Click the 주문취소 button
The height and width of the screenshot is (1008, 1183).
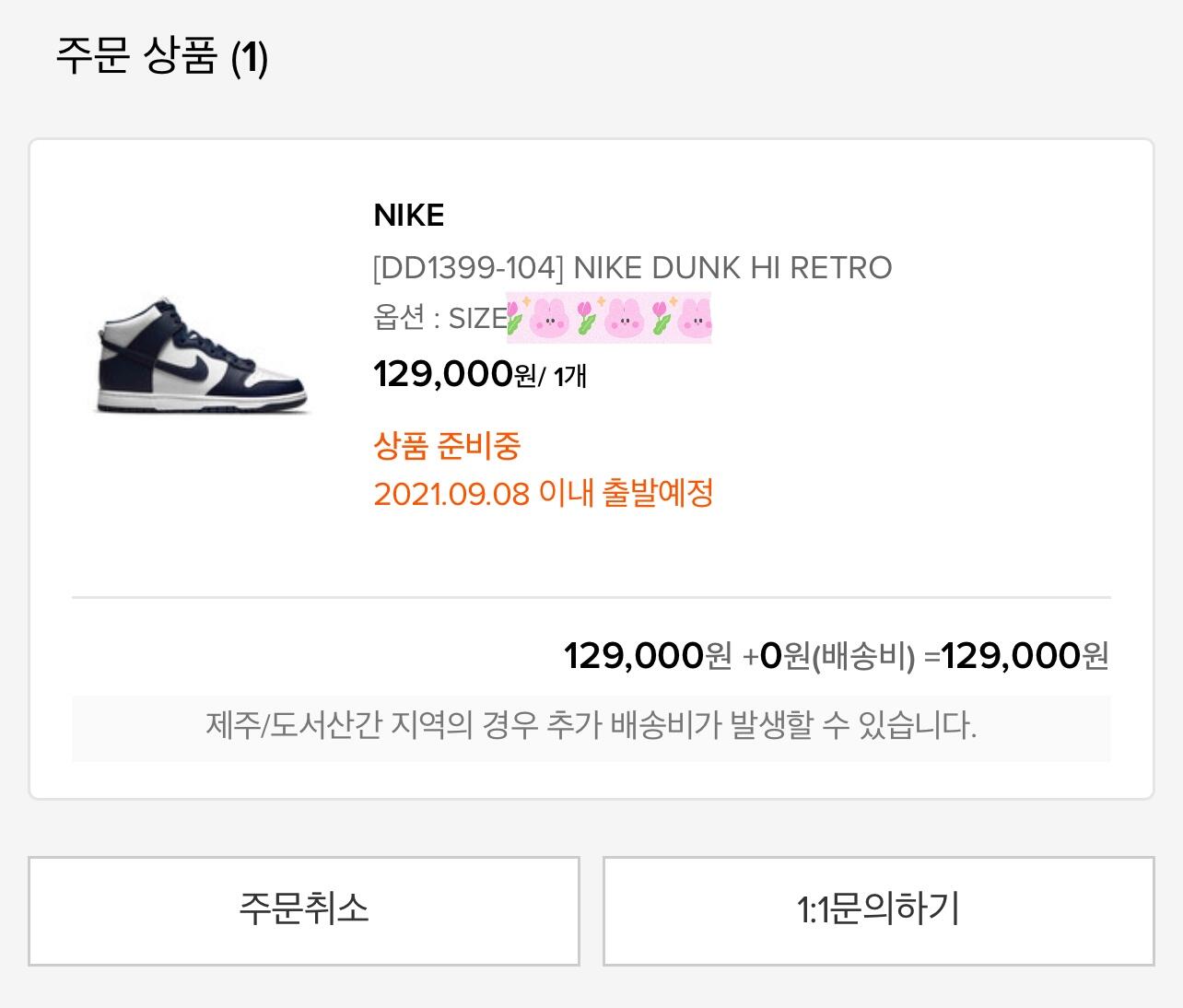(303, 910)
